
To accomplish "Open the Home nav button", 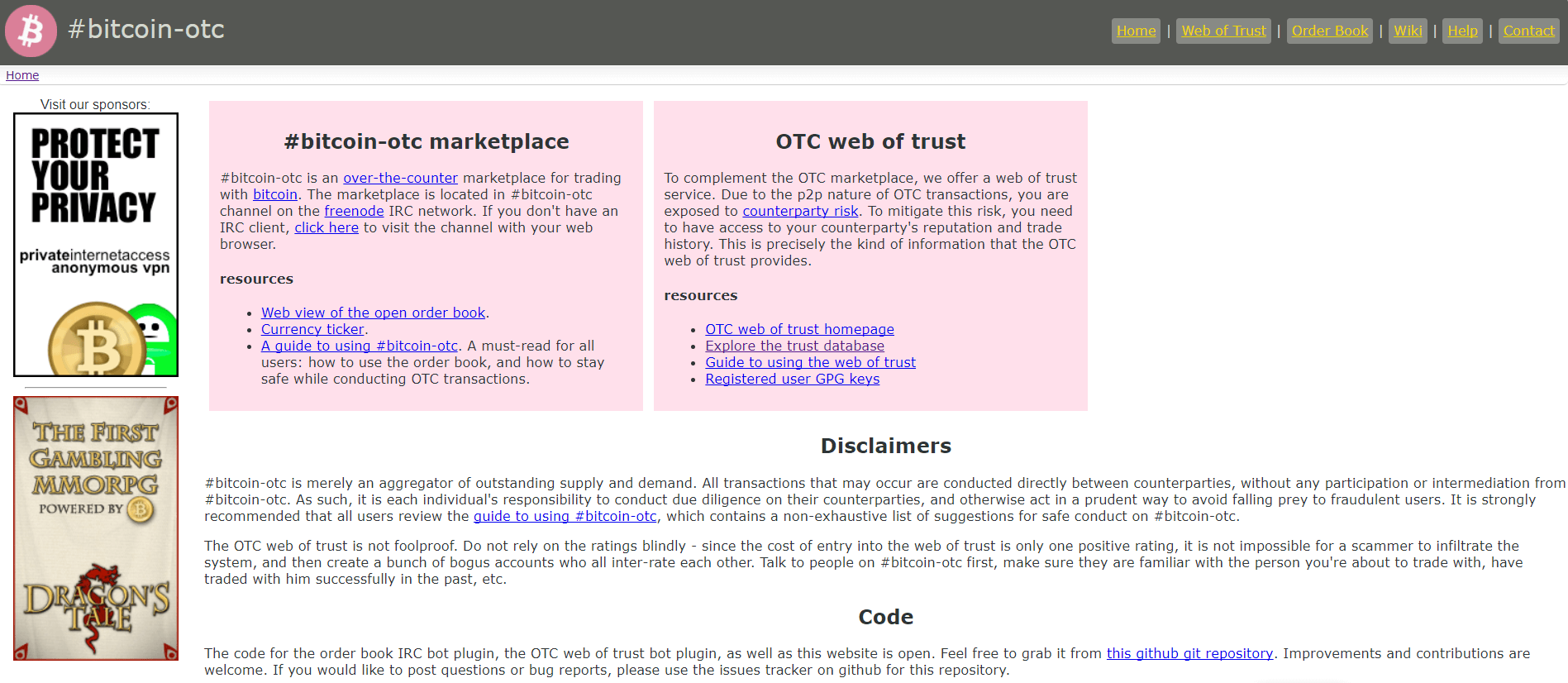I will coord(1136,31).
